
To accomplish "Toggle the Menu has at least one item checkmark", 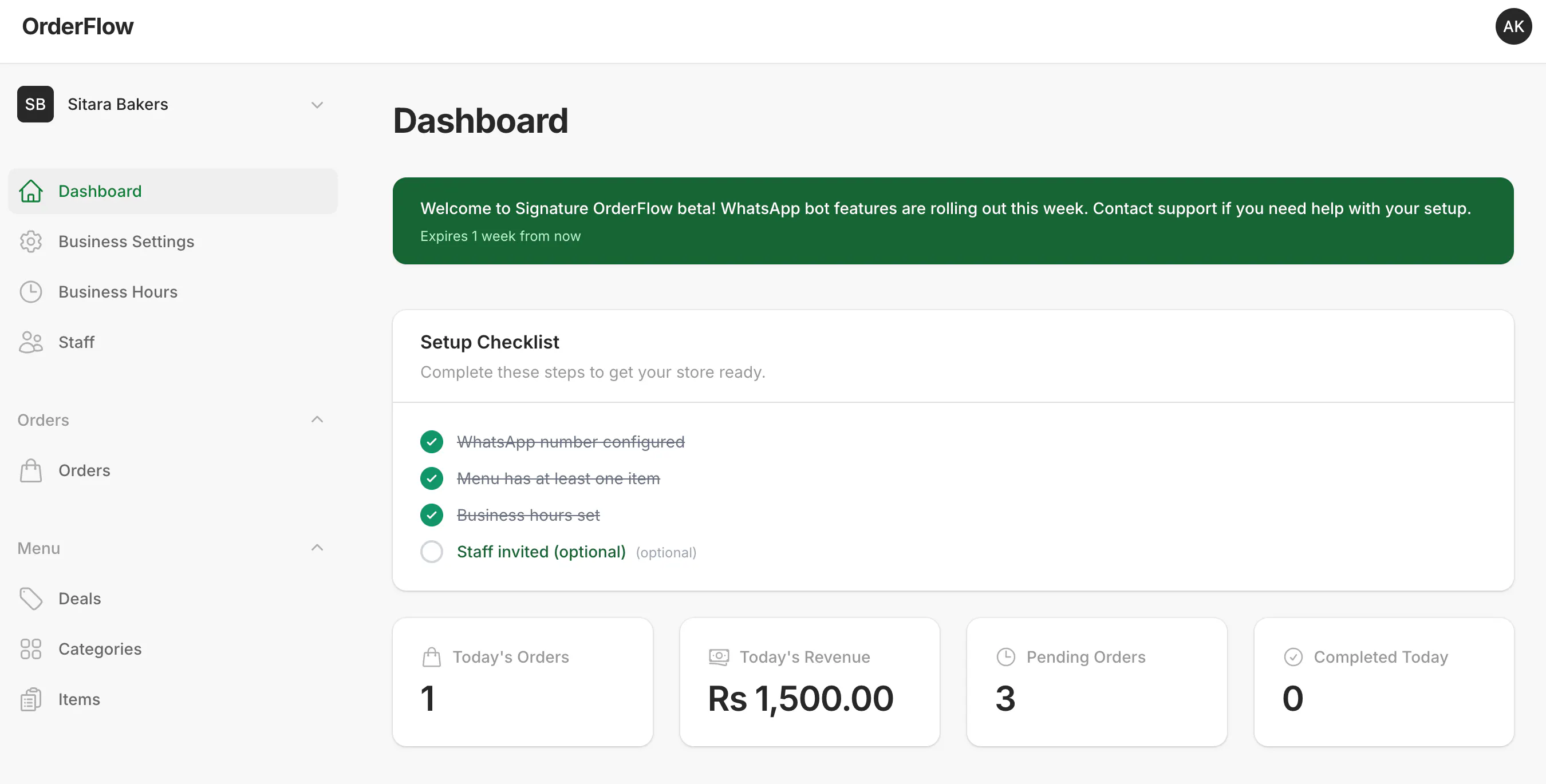I will 432,478.
